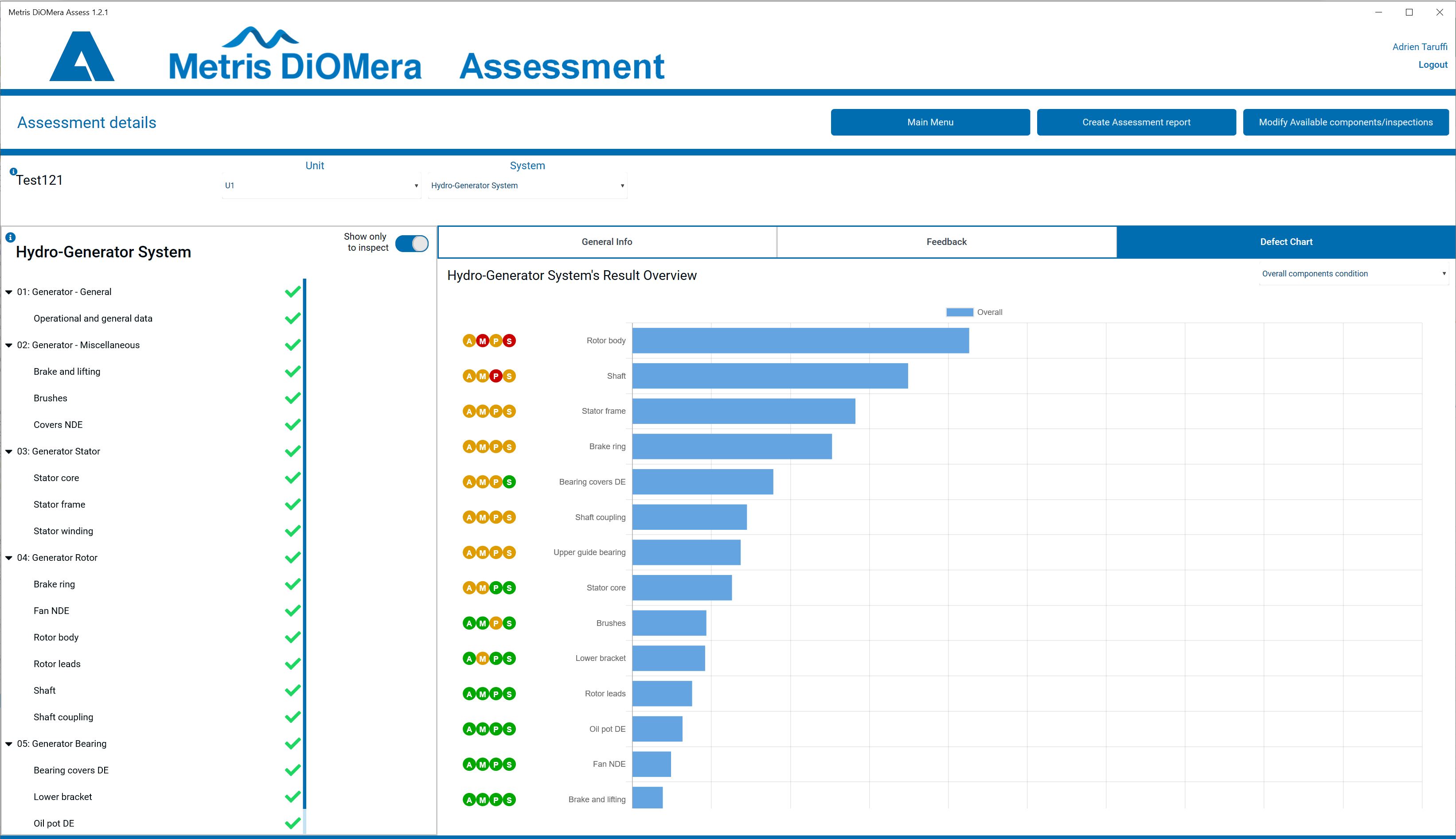Click green checkmark beside Rotor leads
Image resolution: width=1456 pixels, height=839 pixels.
[293, 664]
